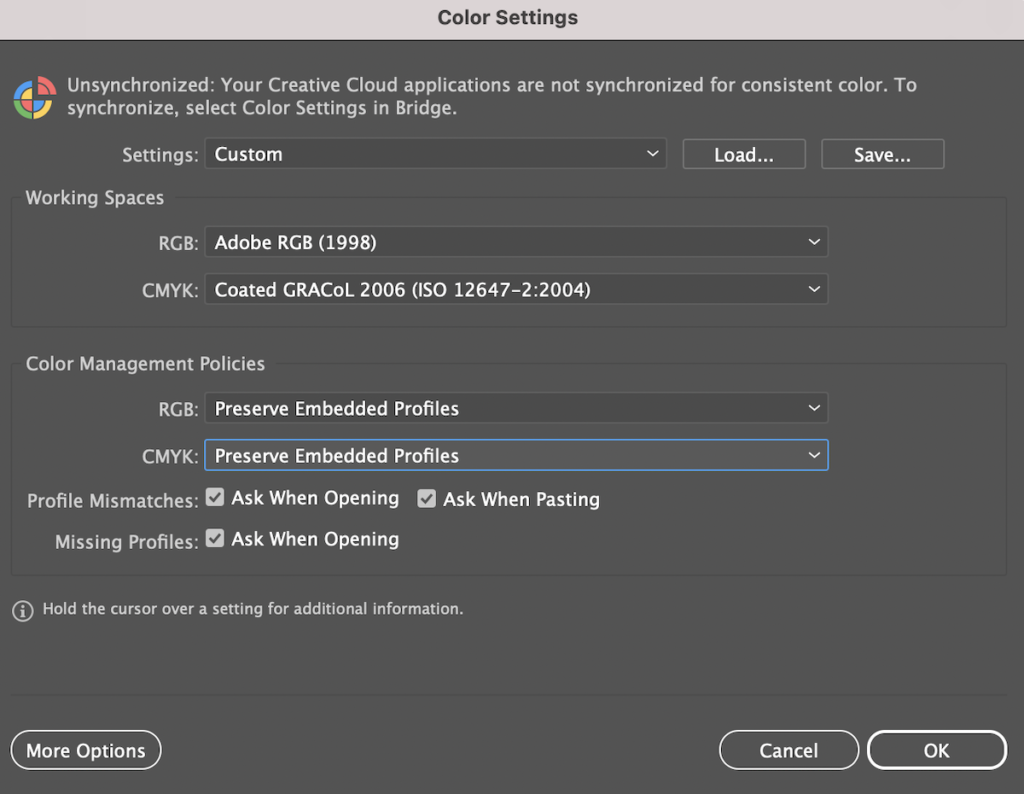Open the Settings dropdown showing Custom
Image resolution: width=1024 pixels, height=794 pixels.
tap(436, 154)
